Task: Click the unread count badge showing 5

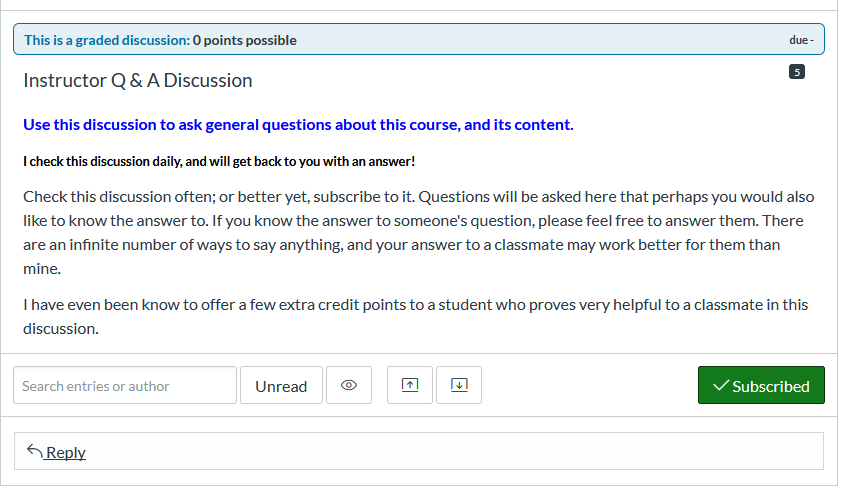Action: point(796,72)
